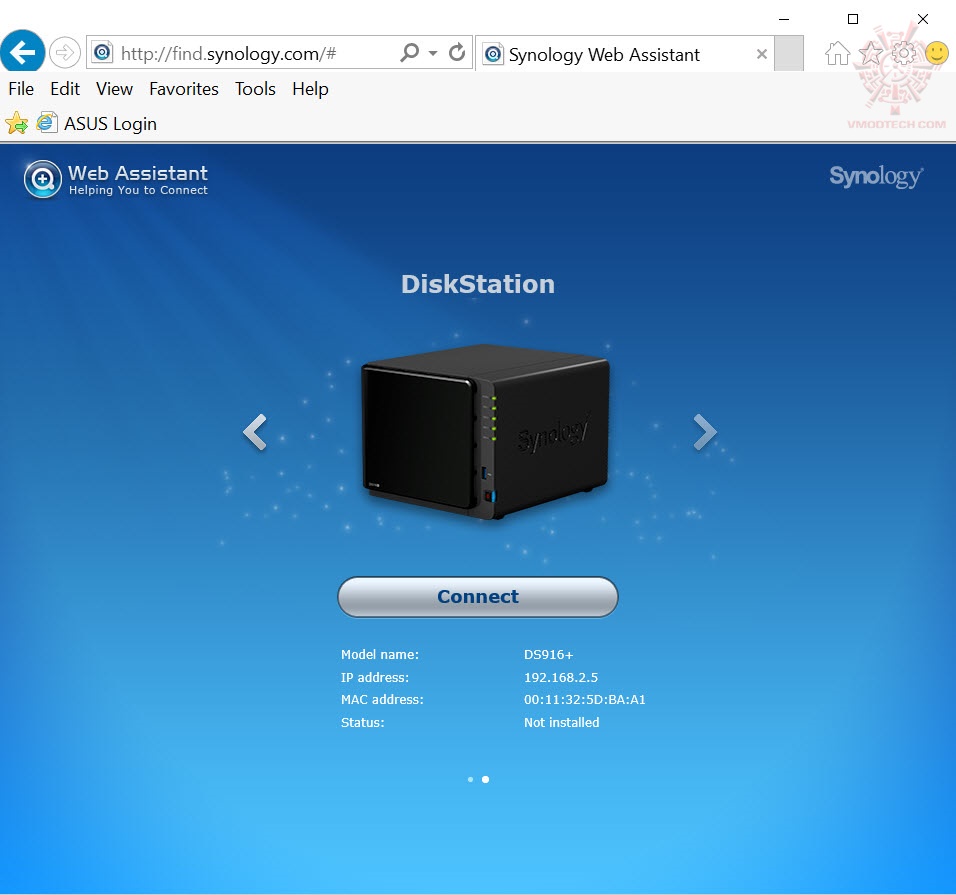Click the search magnifier in address bar
This screenshot has height=895, width=956.
click(x=410, y=53)
